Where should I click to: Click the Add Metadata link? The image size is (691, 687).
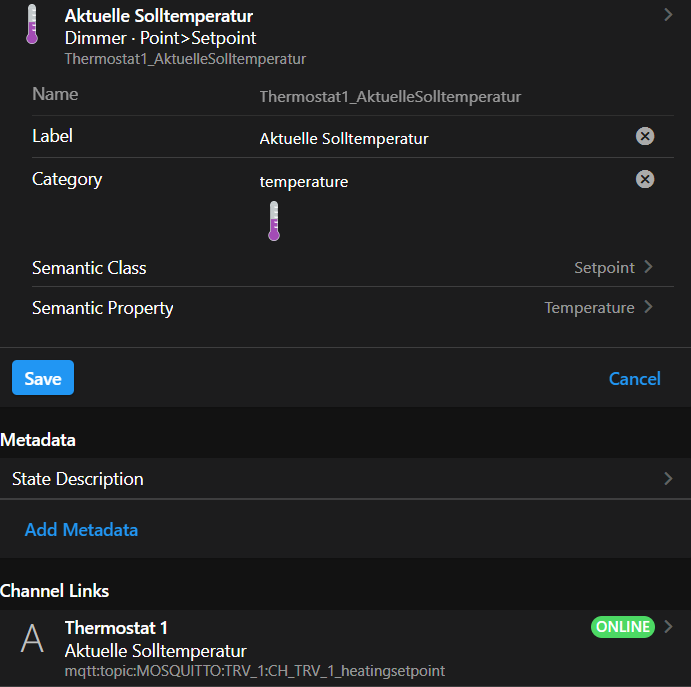(81, 530)
